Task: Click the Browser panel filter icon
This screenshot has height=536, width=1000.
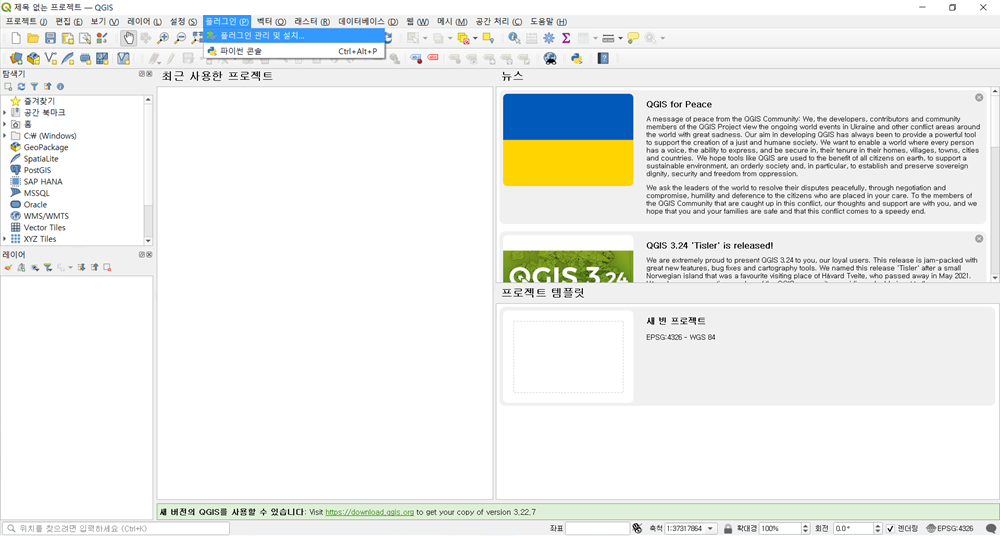Action: point(34,86)
